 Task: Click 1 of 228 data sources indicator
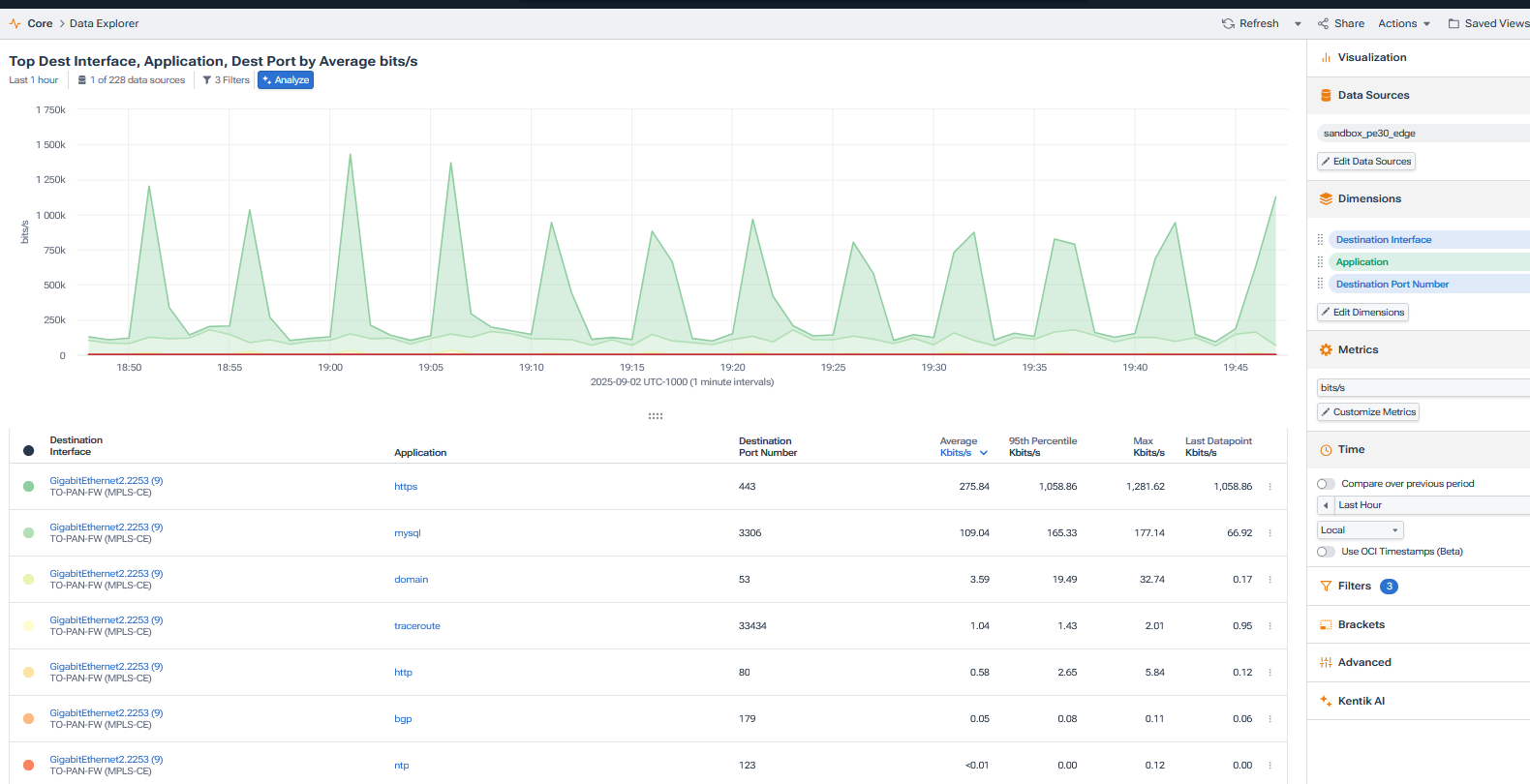[x=132, y=80]
